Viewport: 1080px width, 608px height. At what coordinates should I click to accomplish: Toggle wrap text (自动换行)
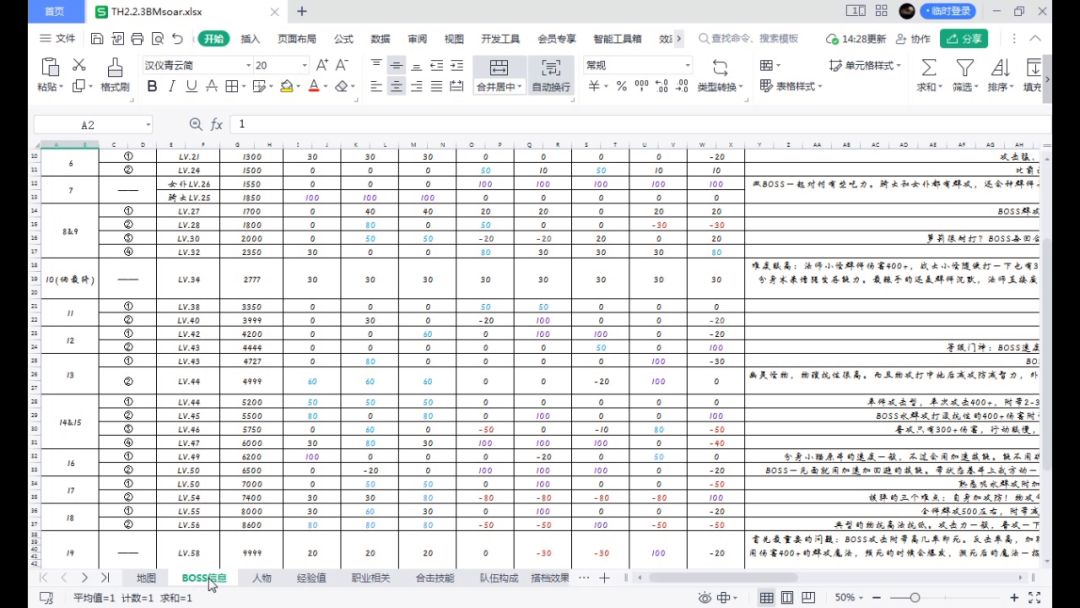[551, 75]
